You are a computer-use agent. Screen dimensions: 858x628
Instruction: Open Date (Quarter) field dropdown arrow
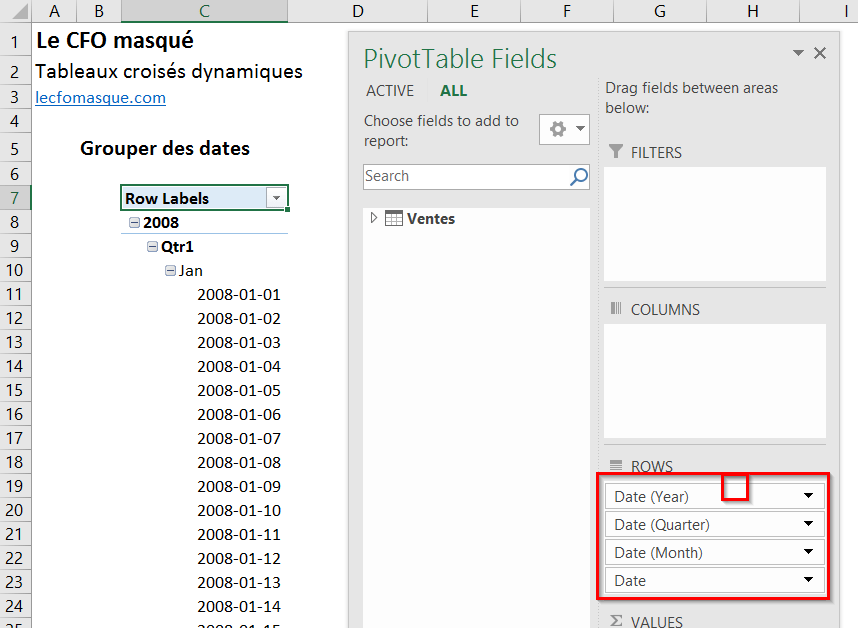[807, 524]
